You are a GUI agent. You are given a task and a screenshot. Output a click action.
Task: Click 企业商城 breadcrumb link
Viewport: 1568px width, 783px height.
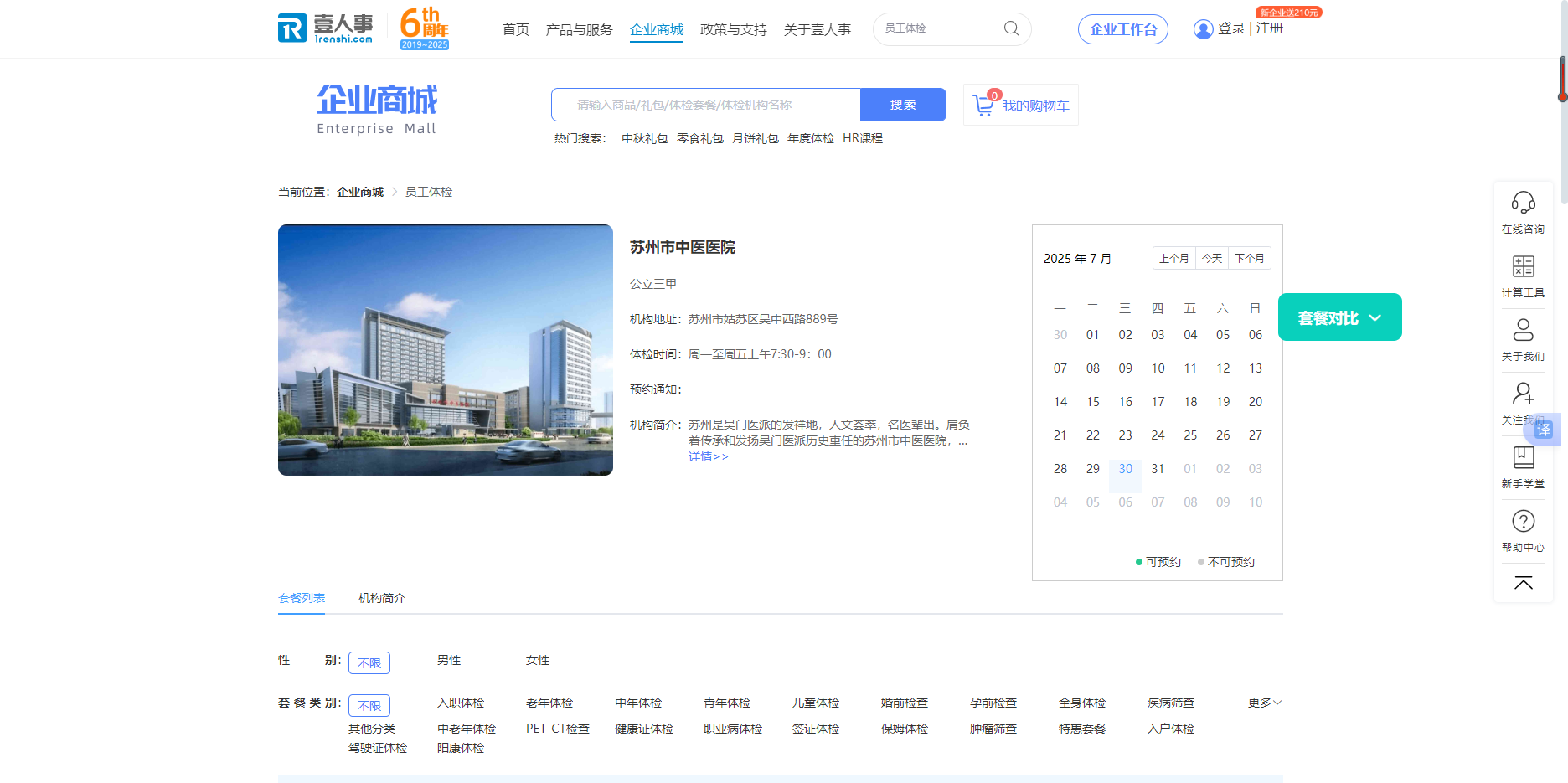pyautogui.click(x=360, y=192)
